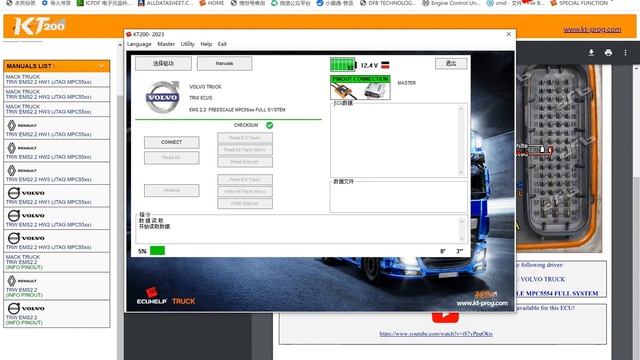Click the ECU connector pinout image
Screen dimensions: 640x360
pyautogui.click(x=558, y=157)
